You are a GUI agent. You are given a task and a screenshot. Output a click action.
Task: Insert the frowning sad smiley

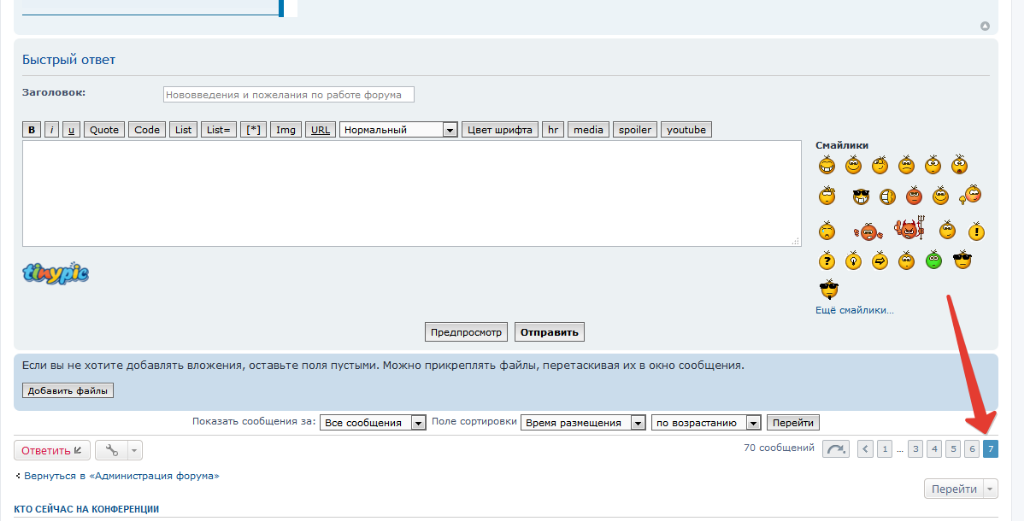[906, 165]
